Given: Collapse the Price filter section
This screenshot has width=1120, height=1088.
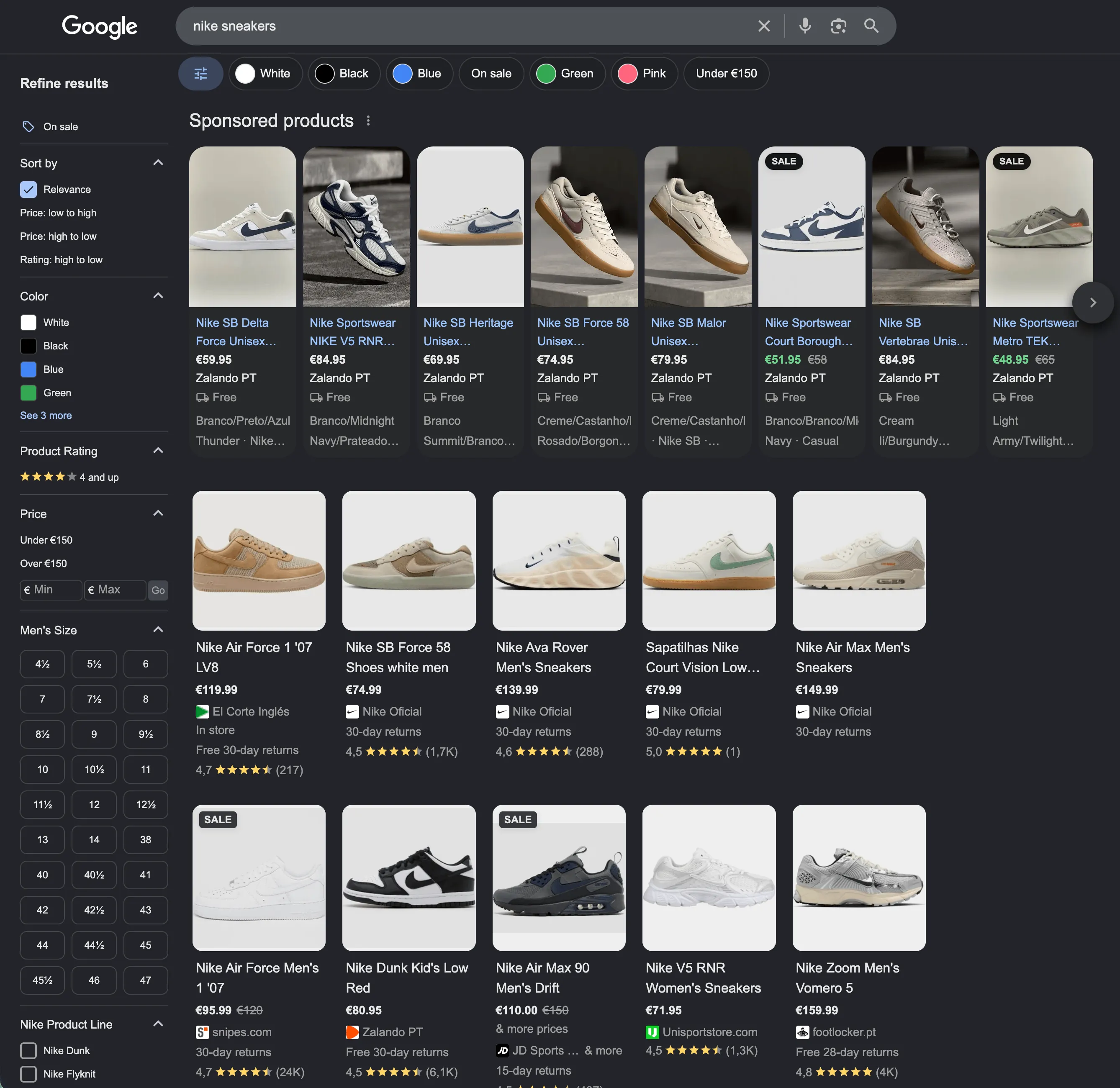Looking at the screenshot, I should tap(158, 513).
